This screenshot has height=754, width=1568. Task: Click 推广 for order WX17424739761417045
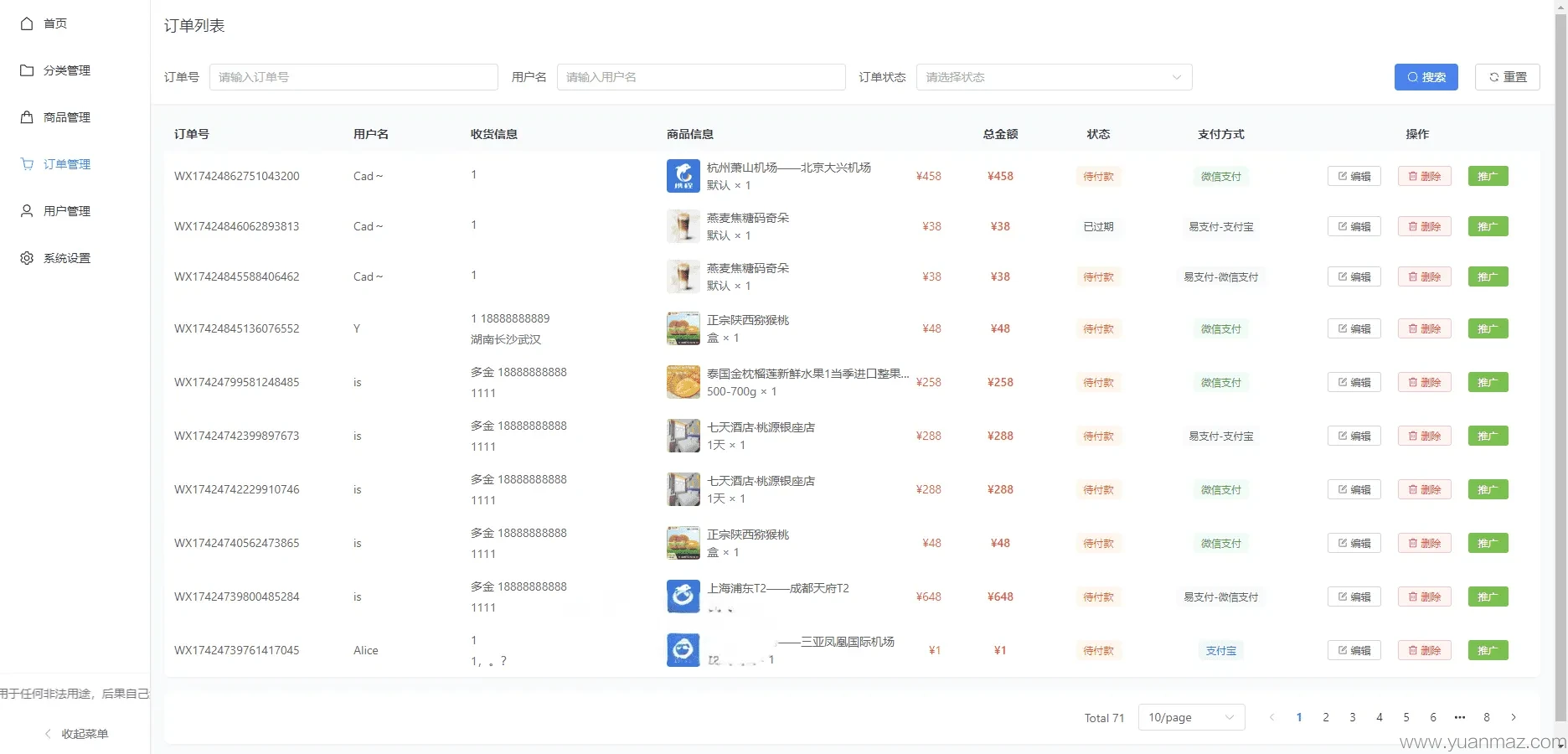pos(1488,650)
